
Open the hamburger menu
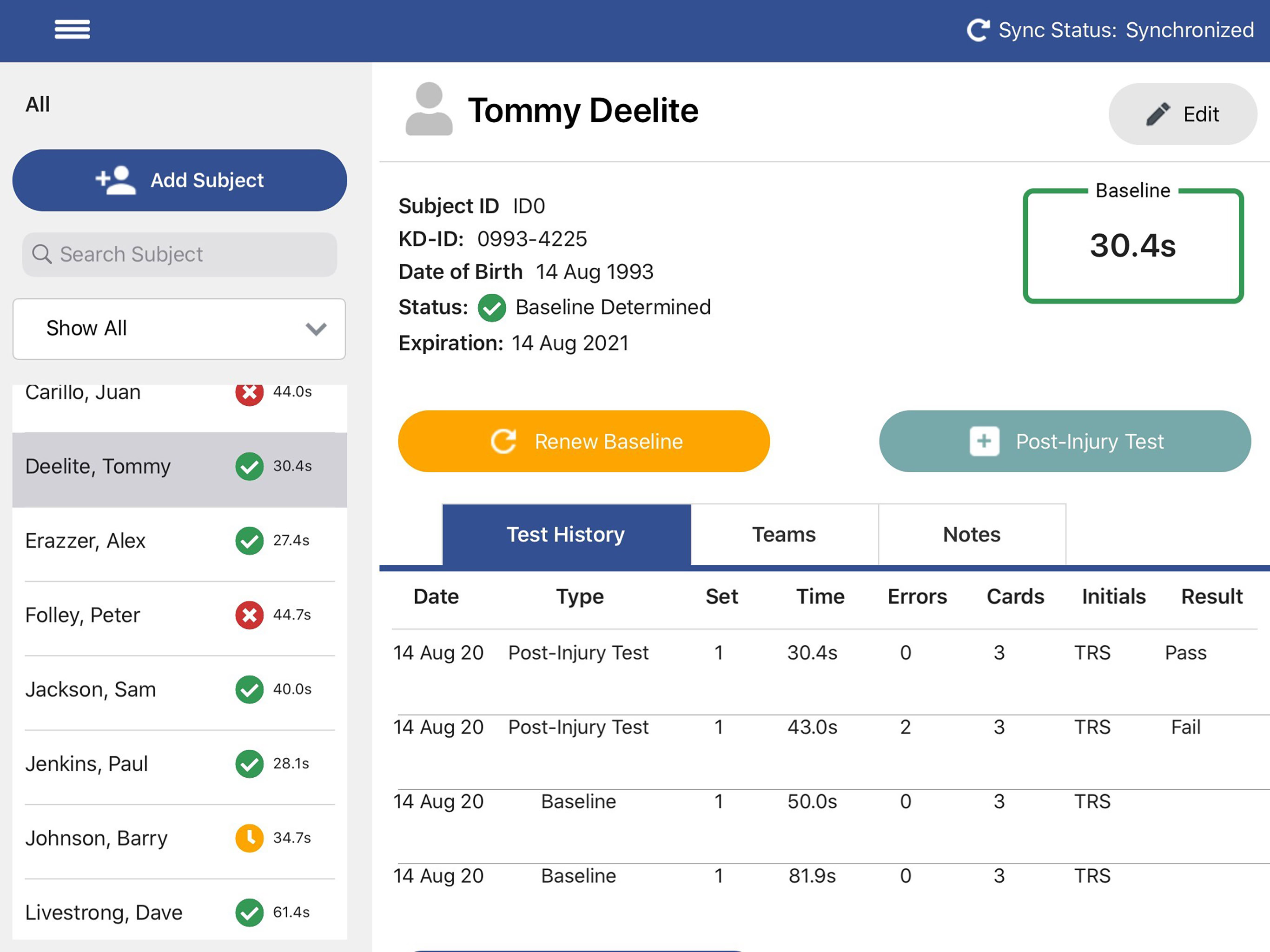[72, 29]
